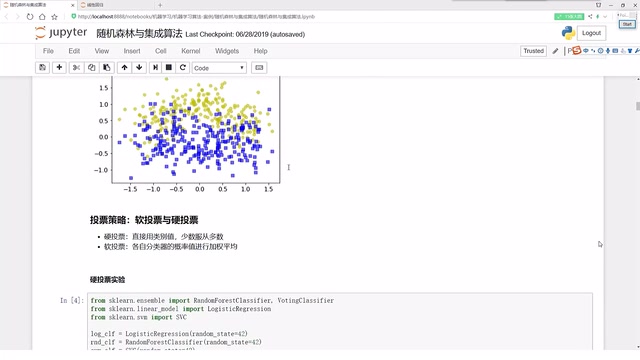Paste cells below in the Jupyter toolbar
The height and width of the screenshot is (360, 640).
coord(107,68)
